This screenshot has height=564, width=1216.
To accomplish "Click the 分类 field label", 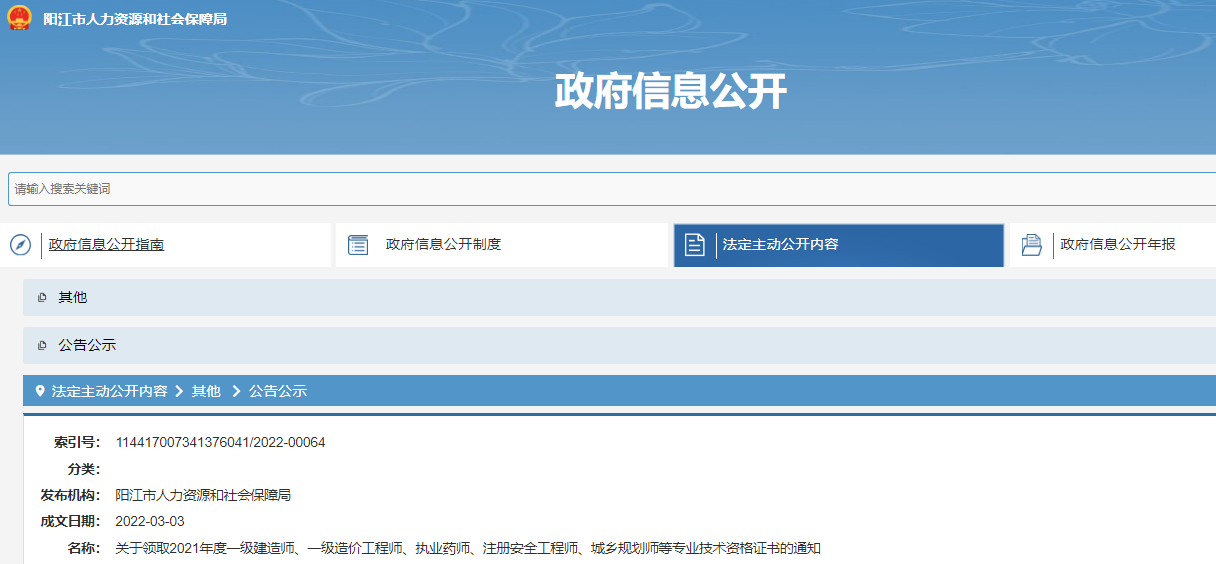I will (x=84, y=469).
